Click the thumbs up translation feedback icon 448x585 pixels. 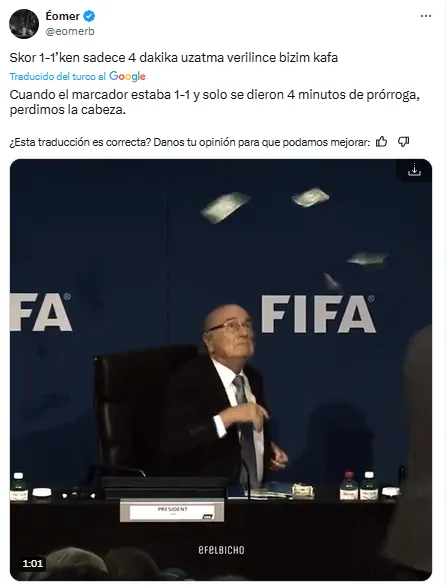click(x=381, y=142)
